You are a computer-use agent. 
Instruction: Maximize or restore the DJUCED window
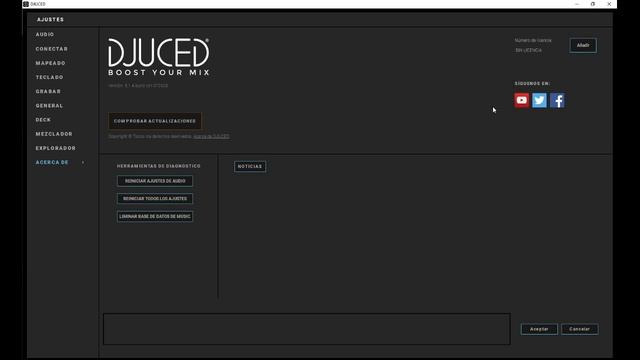tap(593, 4)
